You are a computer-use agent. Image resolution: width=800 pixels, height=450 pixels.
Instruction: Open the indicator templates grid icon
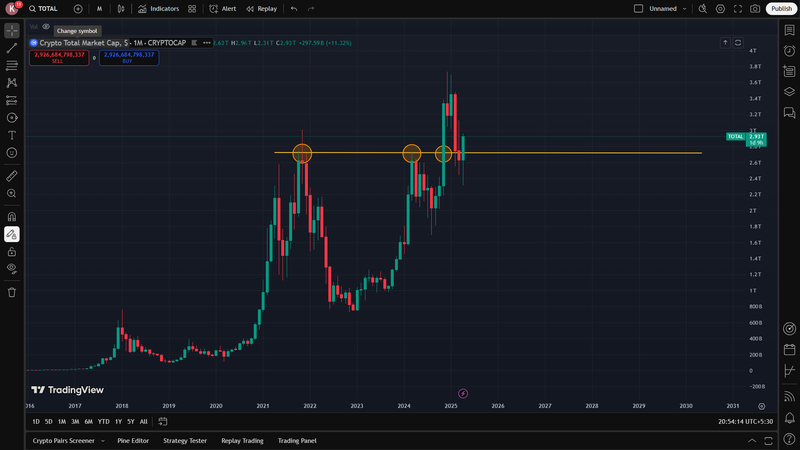(192, 9)
